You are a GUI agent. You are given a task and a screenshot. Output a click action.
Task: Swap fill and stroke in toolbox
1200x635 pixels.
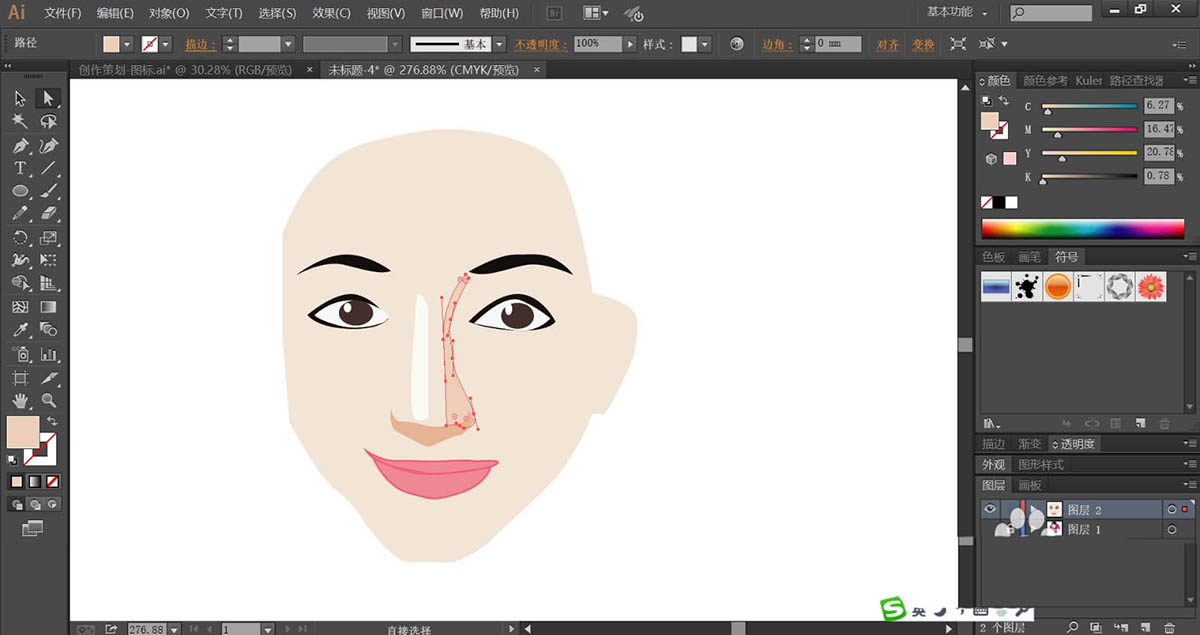point(52,420)
